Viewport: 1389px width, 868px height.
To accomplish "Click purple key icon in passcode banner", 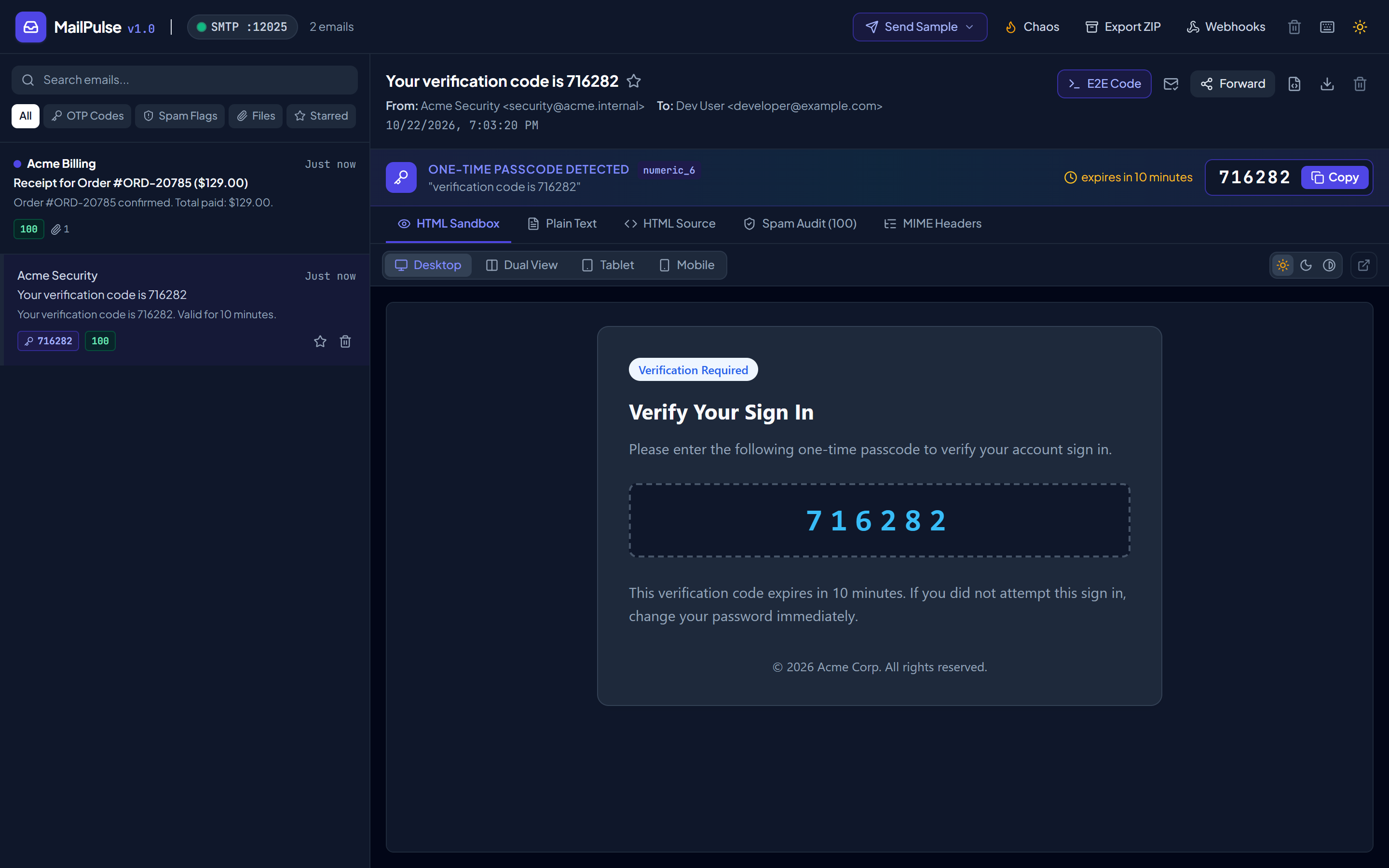I will (401, 177).
